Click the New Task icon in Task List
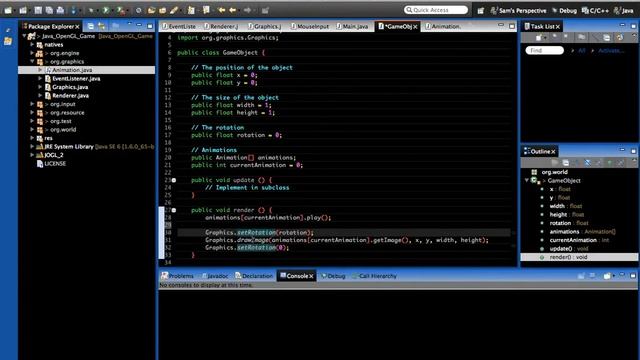This screenshot has width=640, height=360. click(x=539, y=38)
